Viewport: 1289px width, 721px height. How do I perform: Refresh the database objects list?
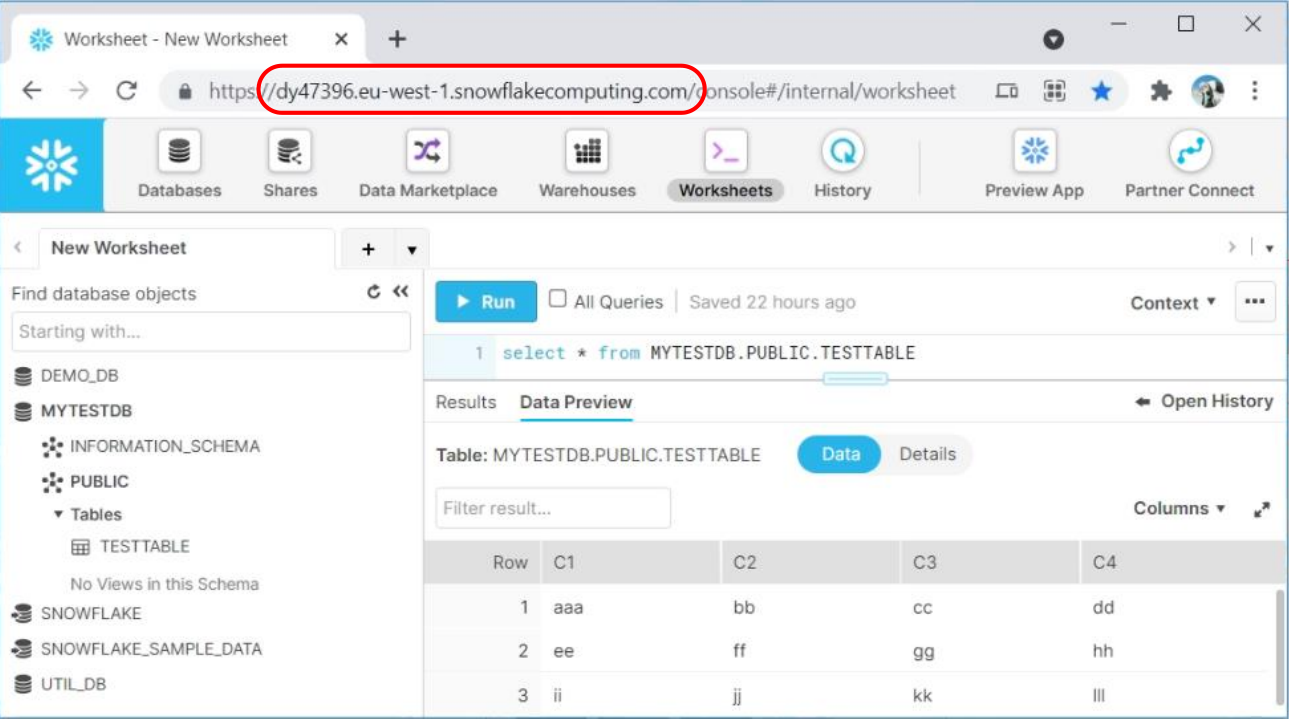[x=374, y=292]
